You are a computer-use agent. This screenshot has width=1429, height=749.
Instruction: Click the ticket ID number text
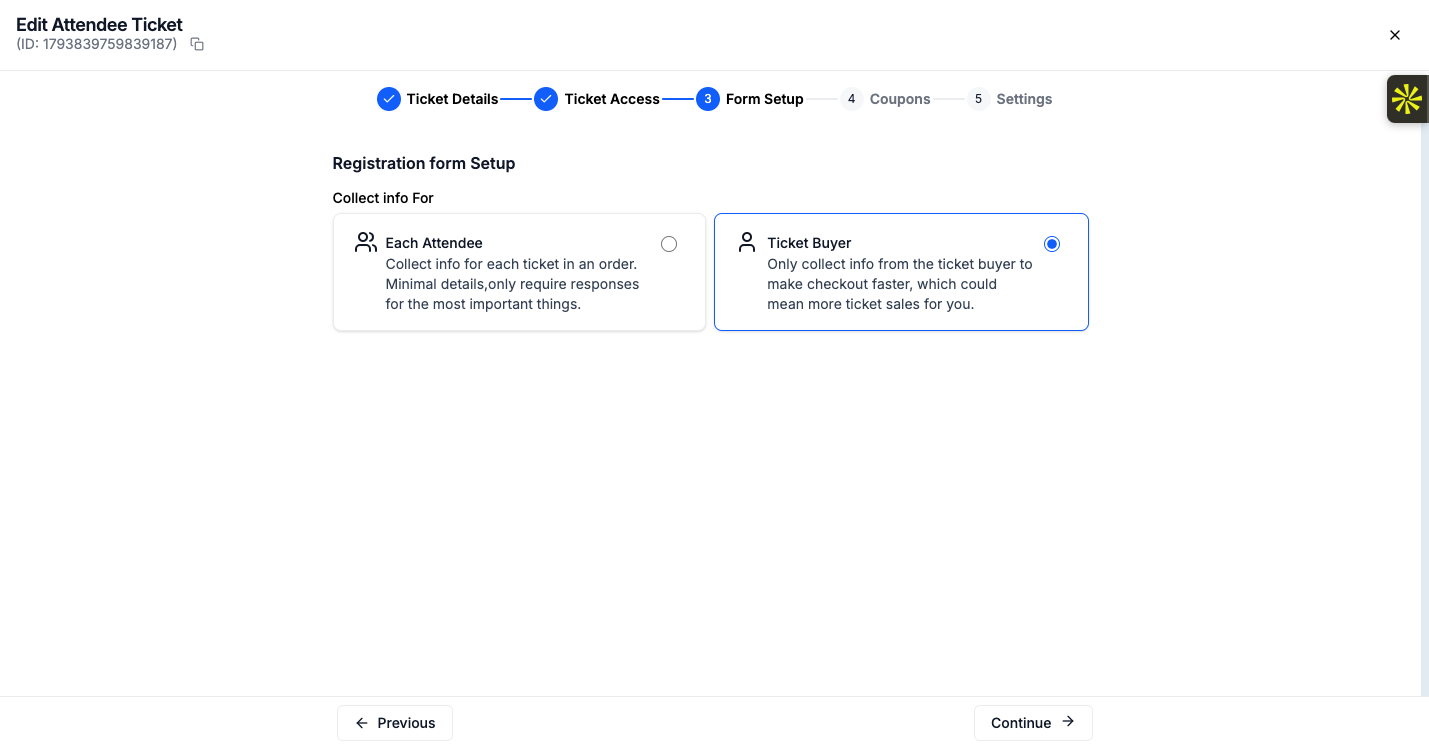coord(97,44)
